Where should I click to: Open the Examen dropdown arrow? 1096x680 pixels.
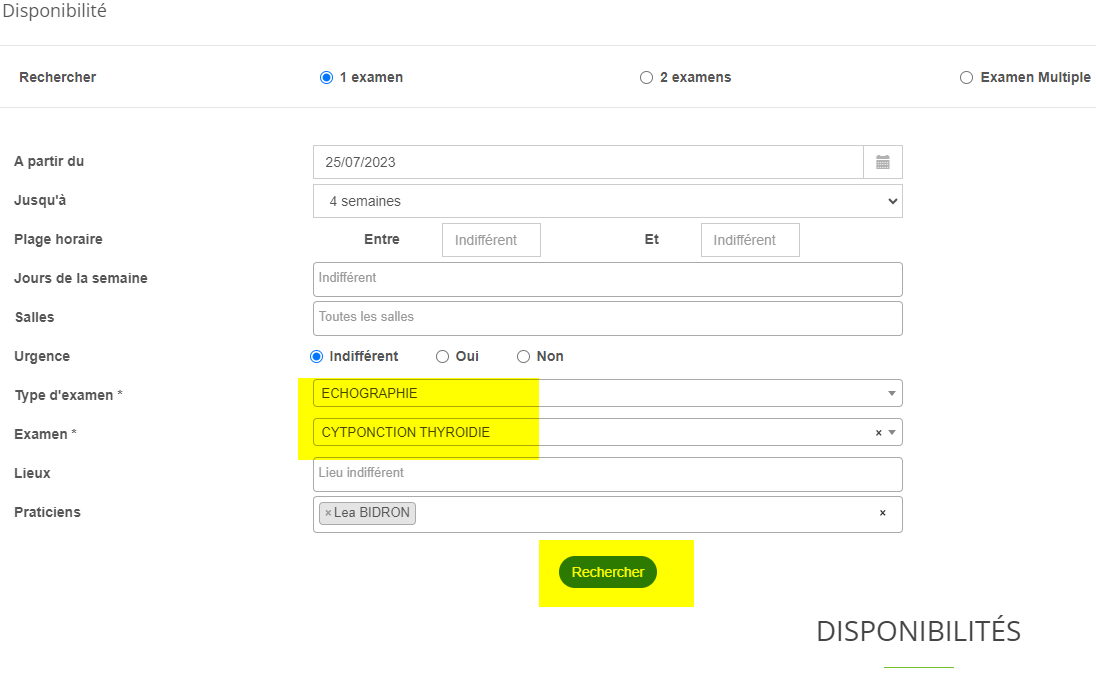point(892,433)
